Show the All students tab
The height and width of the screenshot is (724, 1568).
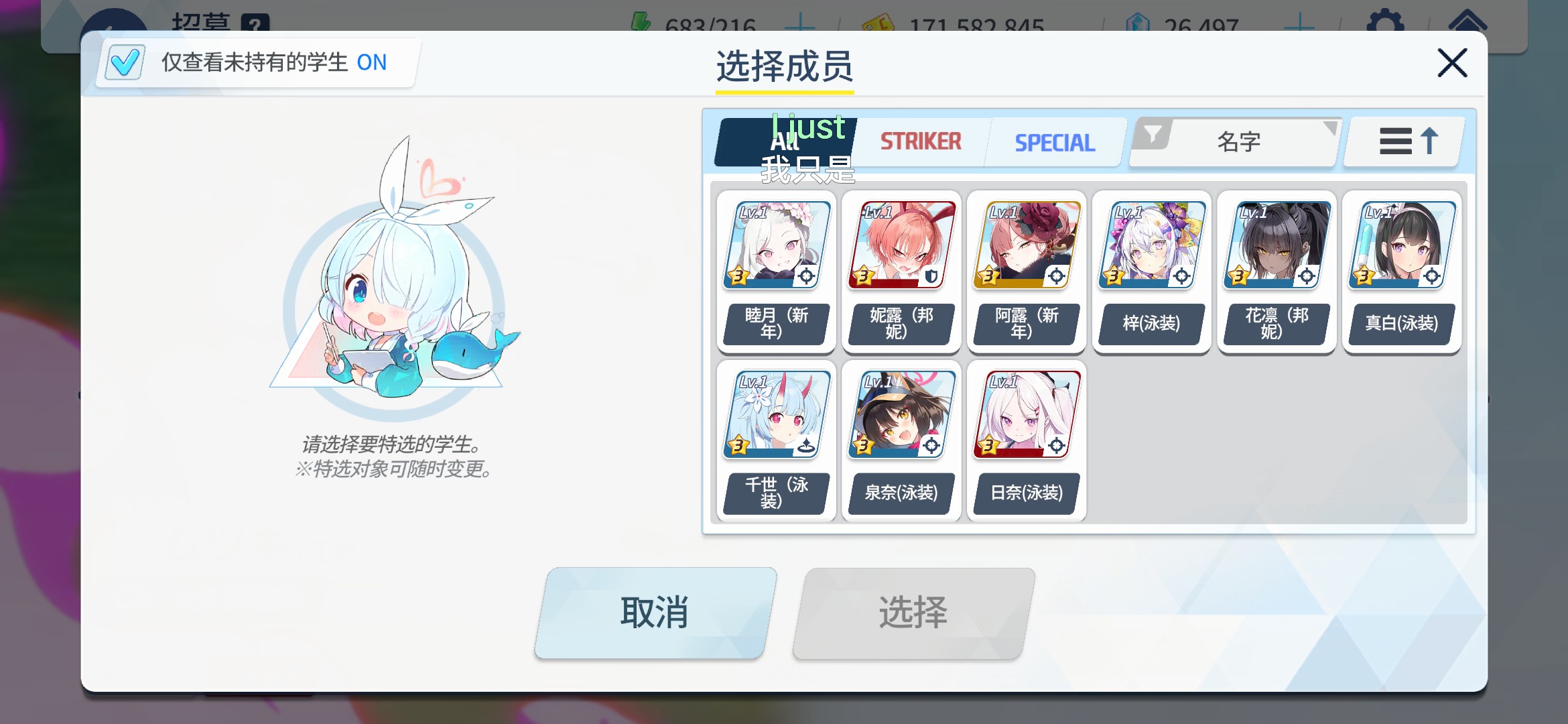785,141
